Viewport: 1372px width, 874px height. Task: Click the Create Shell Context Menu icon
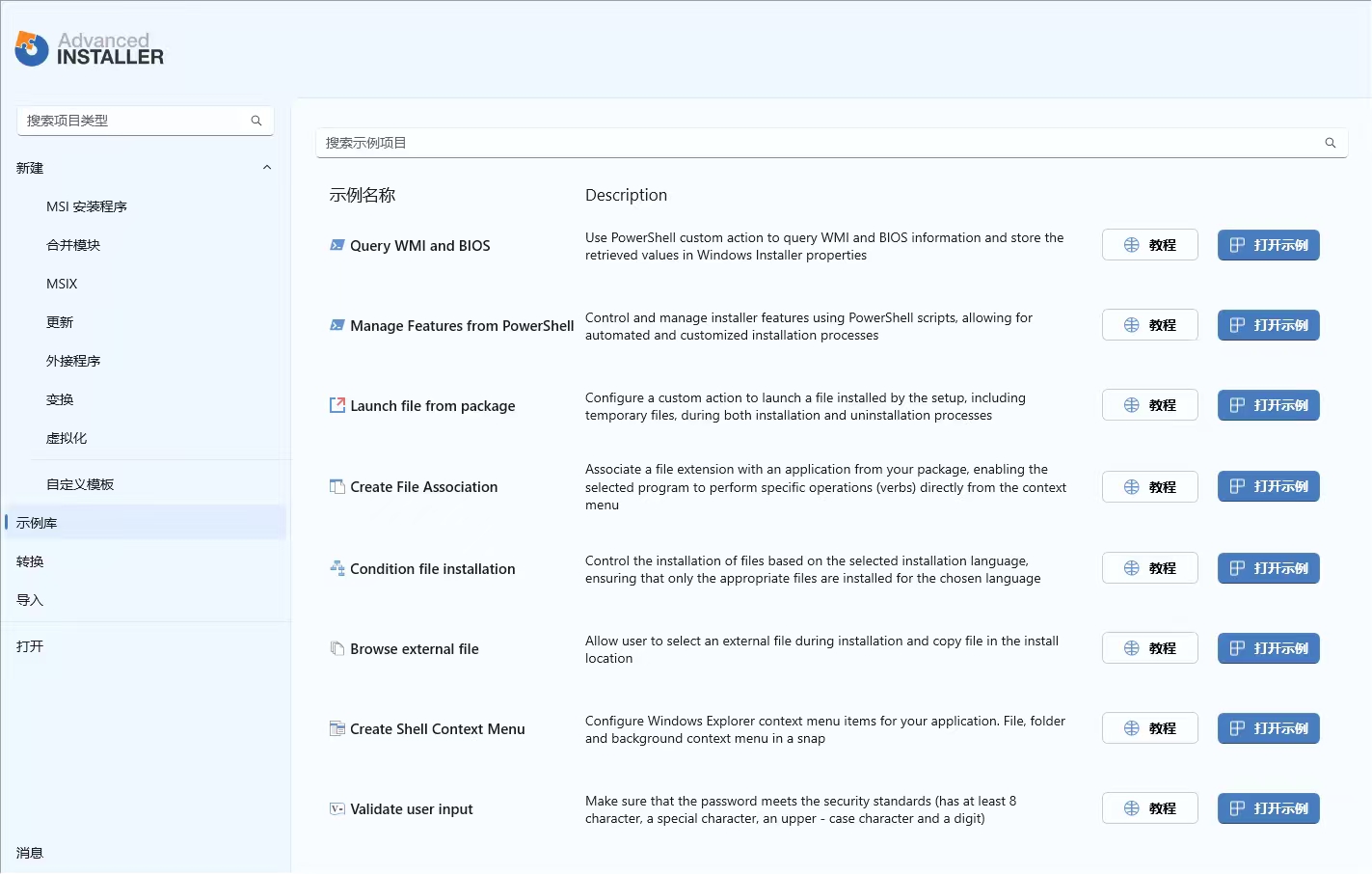coord(337,728)
